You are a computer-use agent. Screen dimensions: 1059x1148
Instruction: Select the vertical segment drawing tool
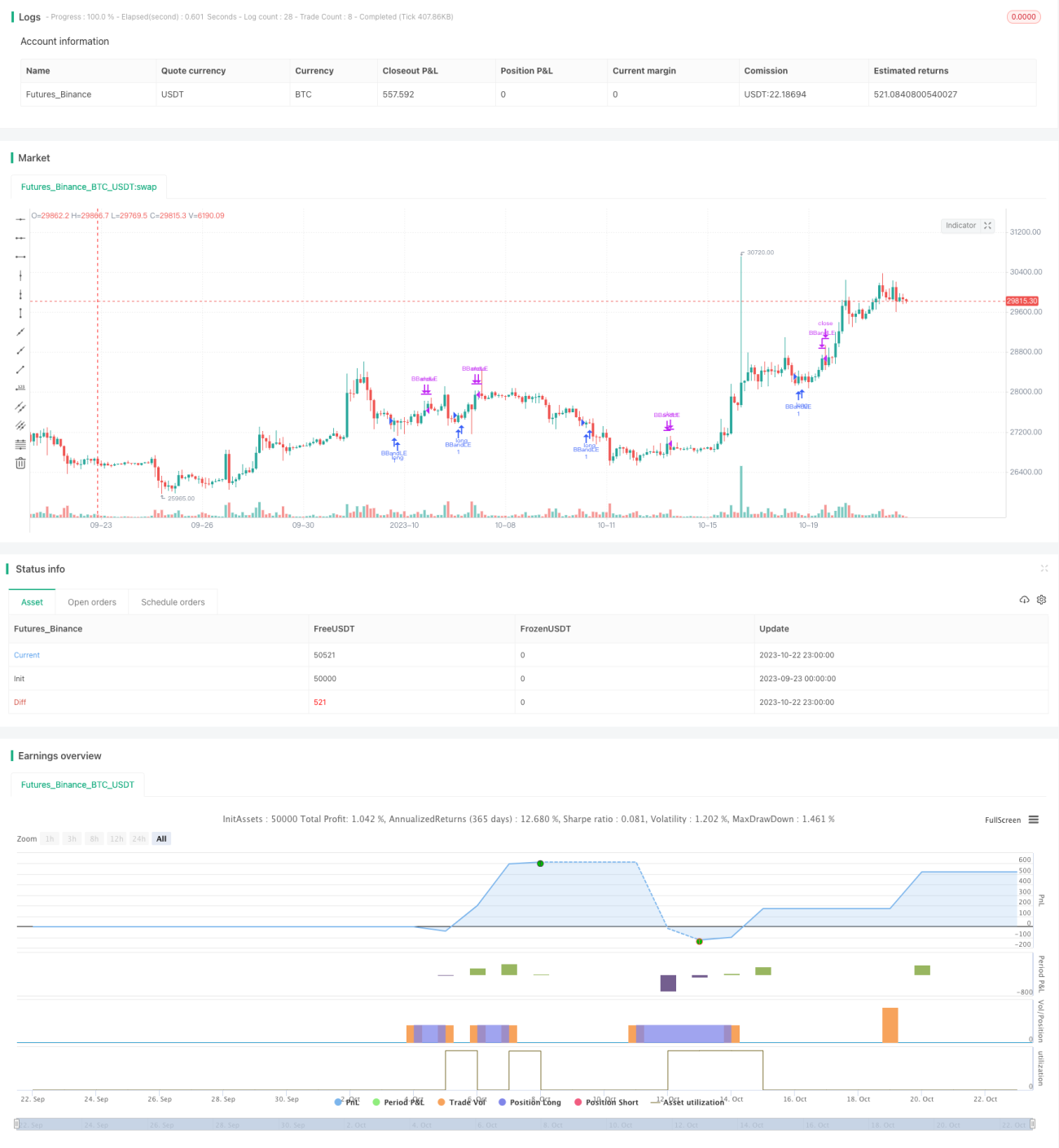tap(20, 313)
